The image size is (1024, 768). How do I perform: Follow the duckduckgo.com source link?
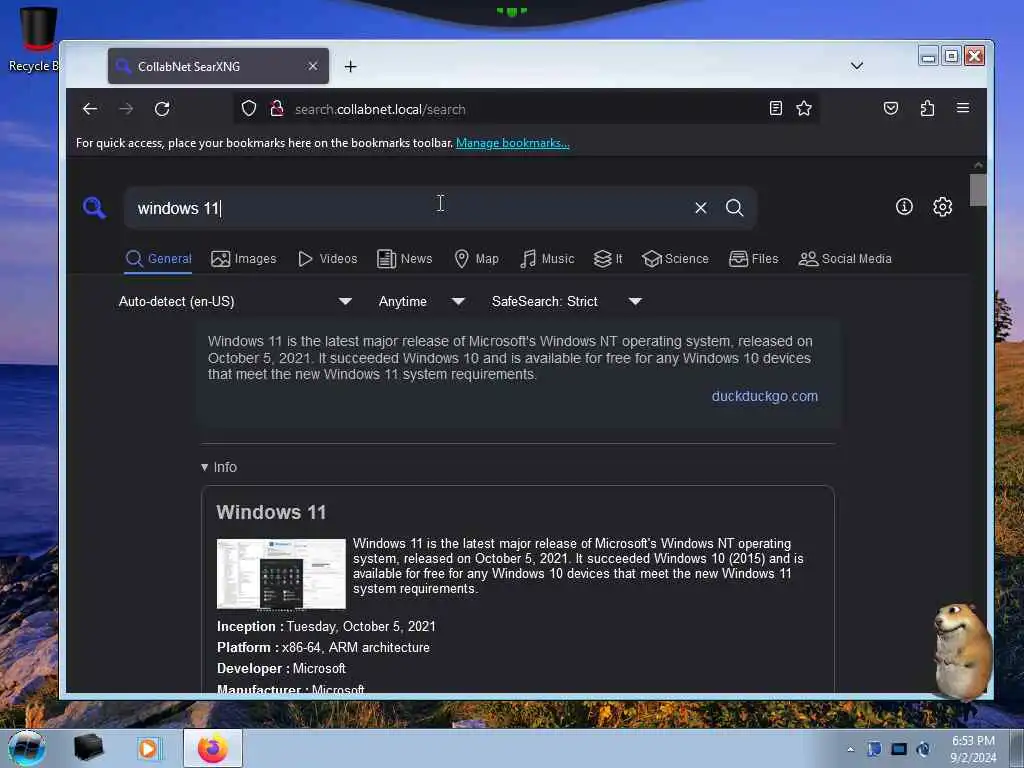[765, 396]
